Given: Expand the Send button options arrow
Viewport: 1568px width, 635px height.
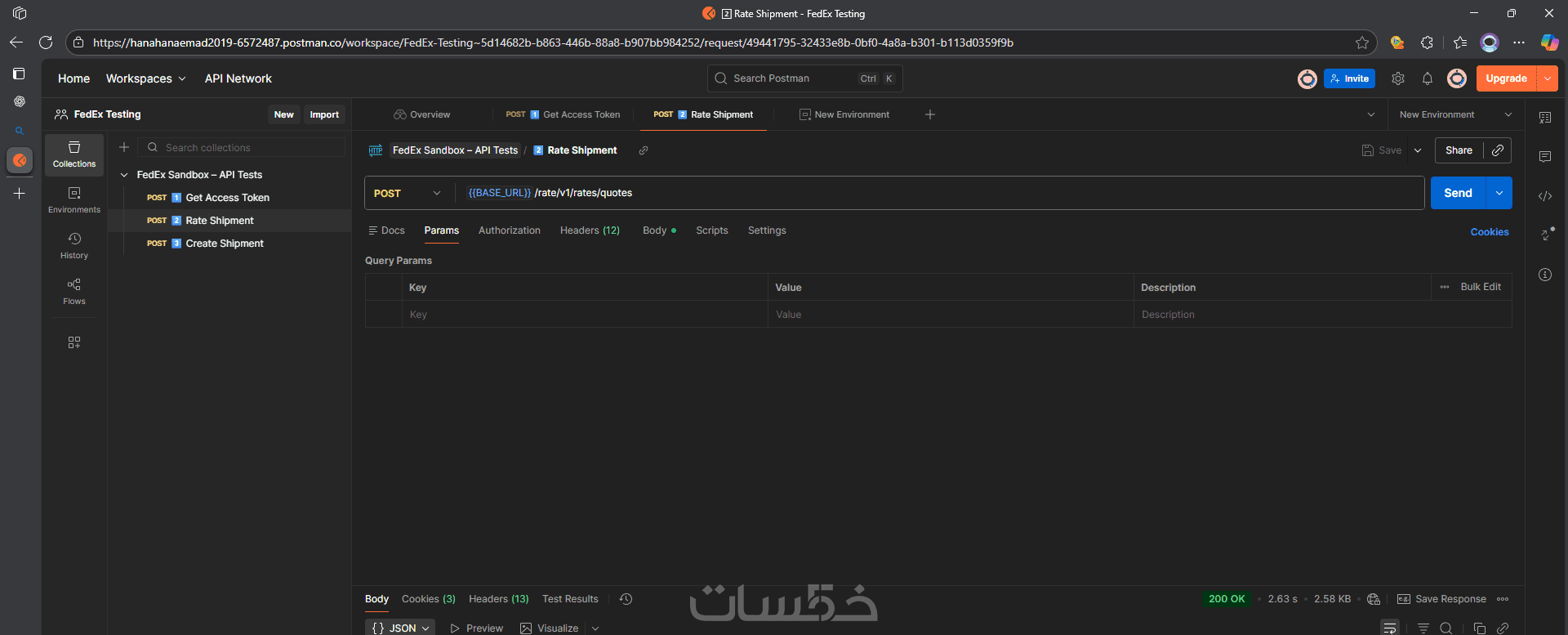Looking at the screenshot, I should tap(1499, 193).
